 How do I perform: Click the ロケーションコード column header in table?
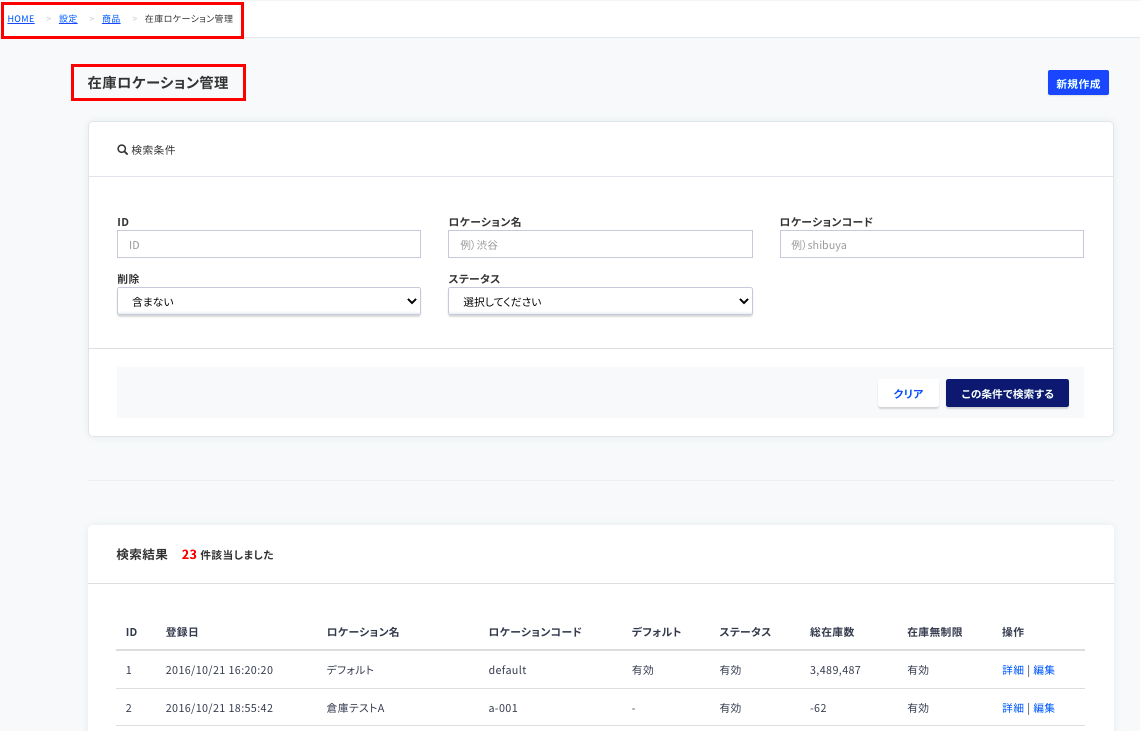tap(535, 632)
